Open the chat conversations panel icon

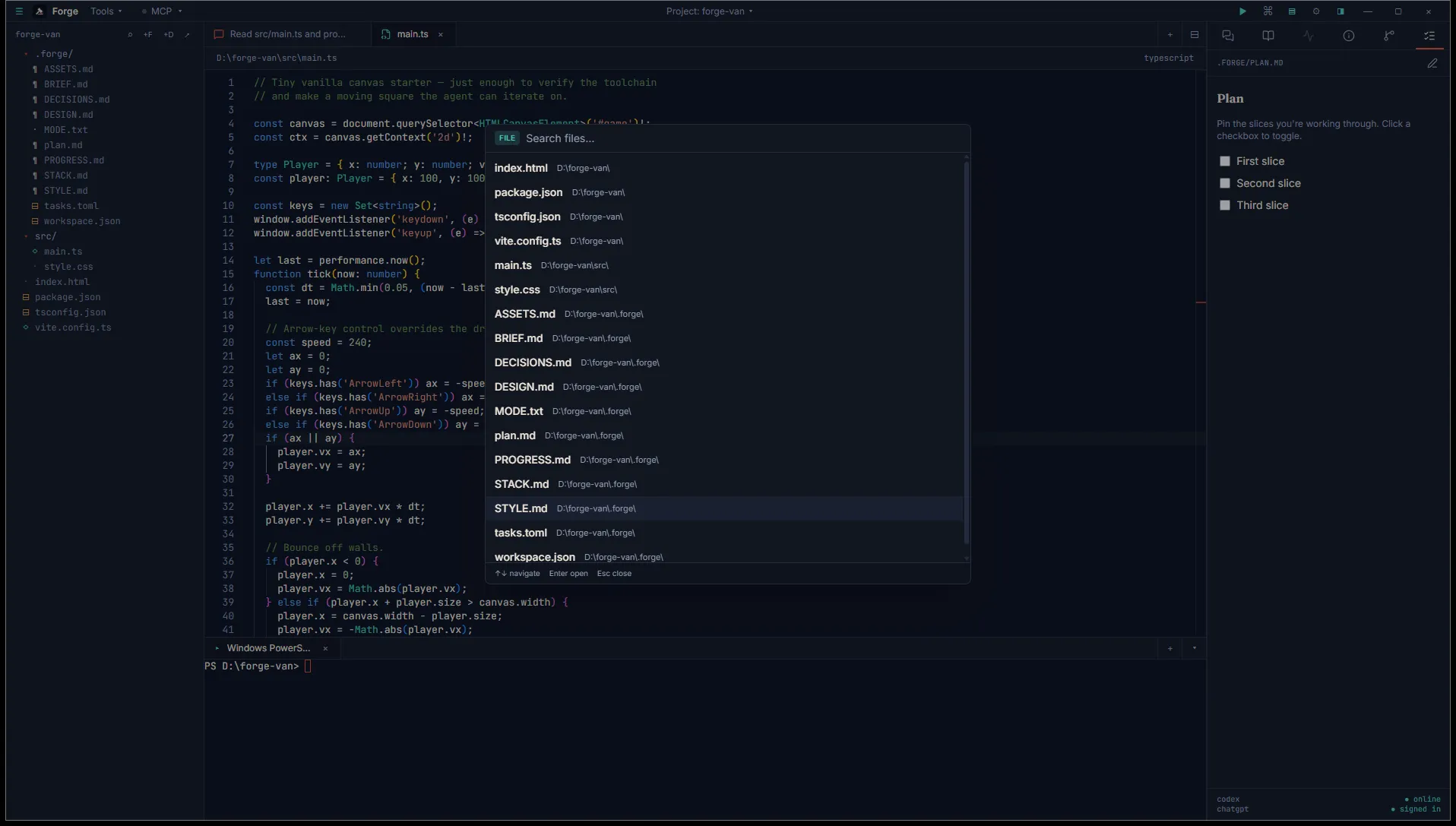[1228, 36]
